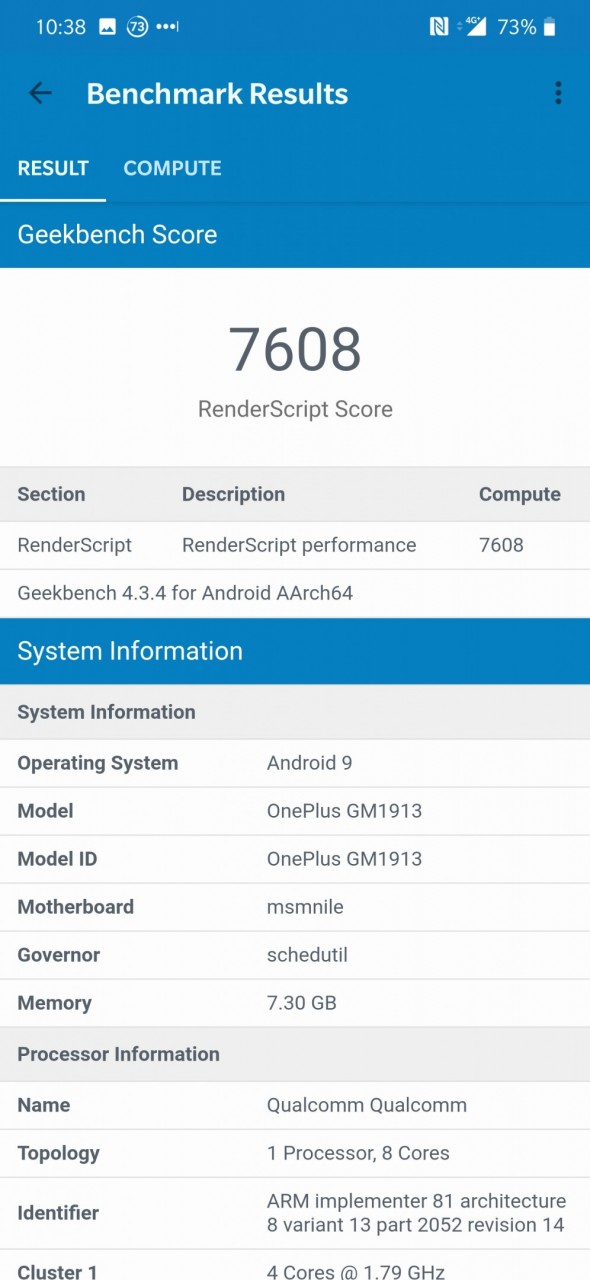
Task: Tap the Memory 7.30 GB row
Action: (x=295, y=1003)
